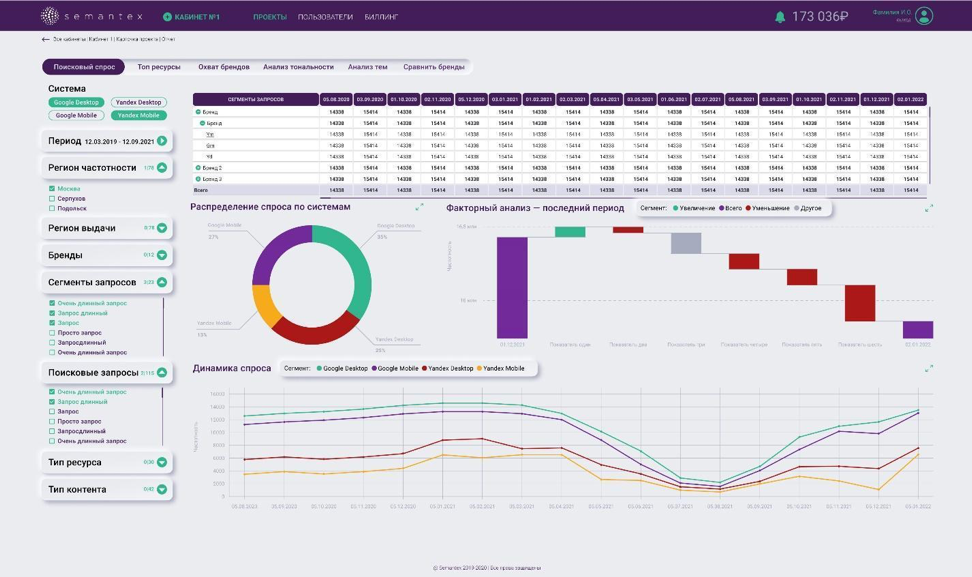
Task: Expand the Динамика спроса chart to fullscreen
Action: [929, 368]
